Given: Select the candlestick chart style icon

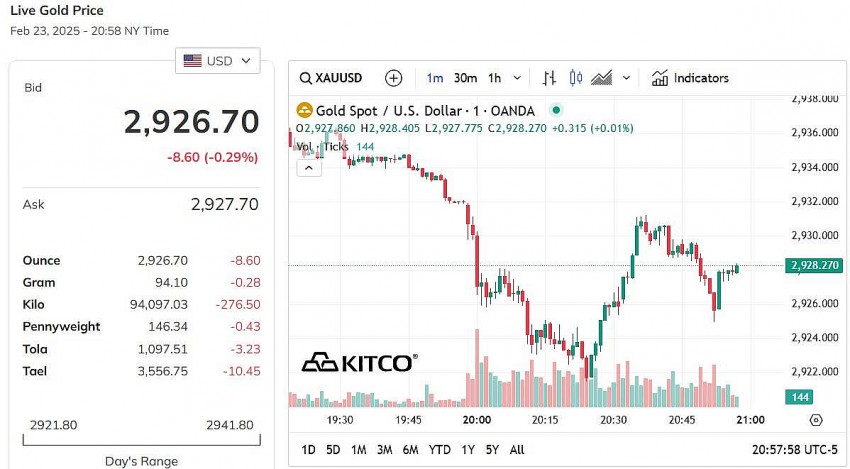Looking at the screenshot, I should [x=575, y=78].
